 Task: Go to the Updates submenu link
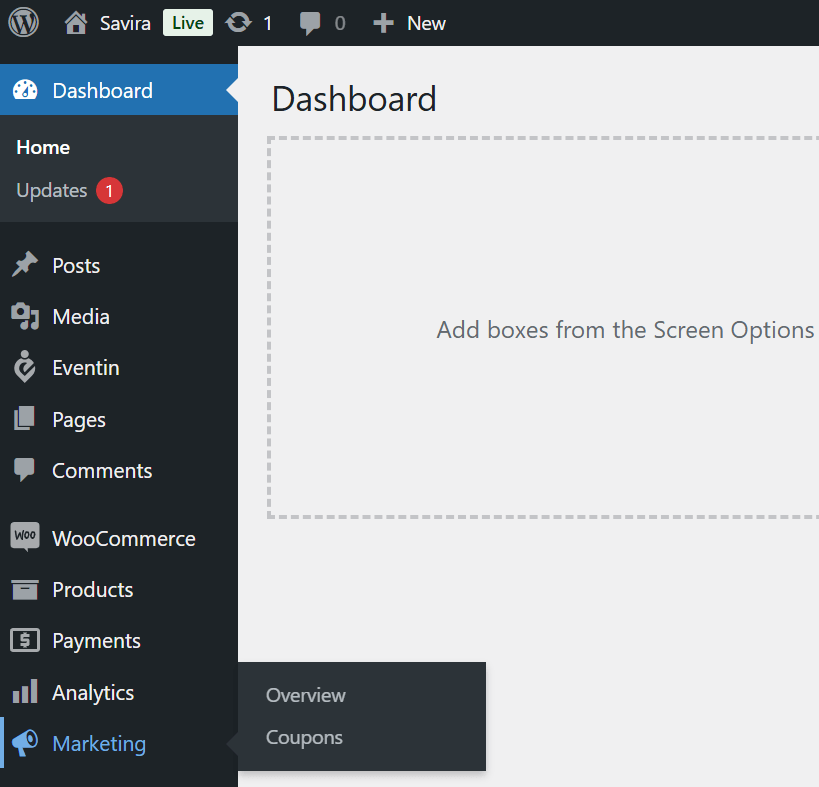point(52,190)
